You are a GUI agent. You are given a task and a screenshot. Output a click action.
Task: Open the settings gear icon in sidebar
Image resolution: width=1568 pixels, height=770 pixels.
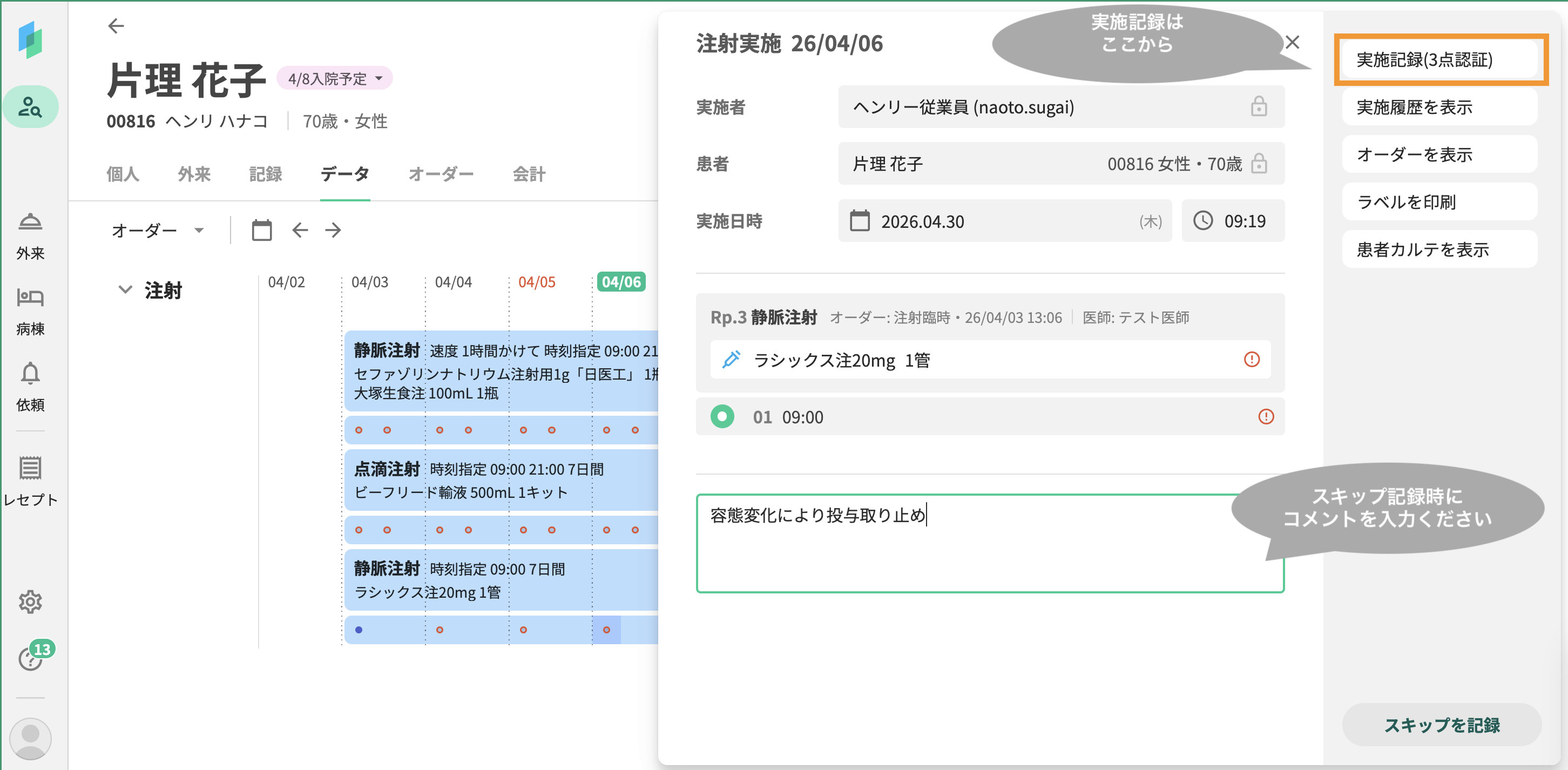click(30, 602)
